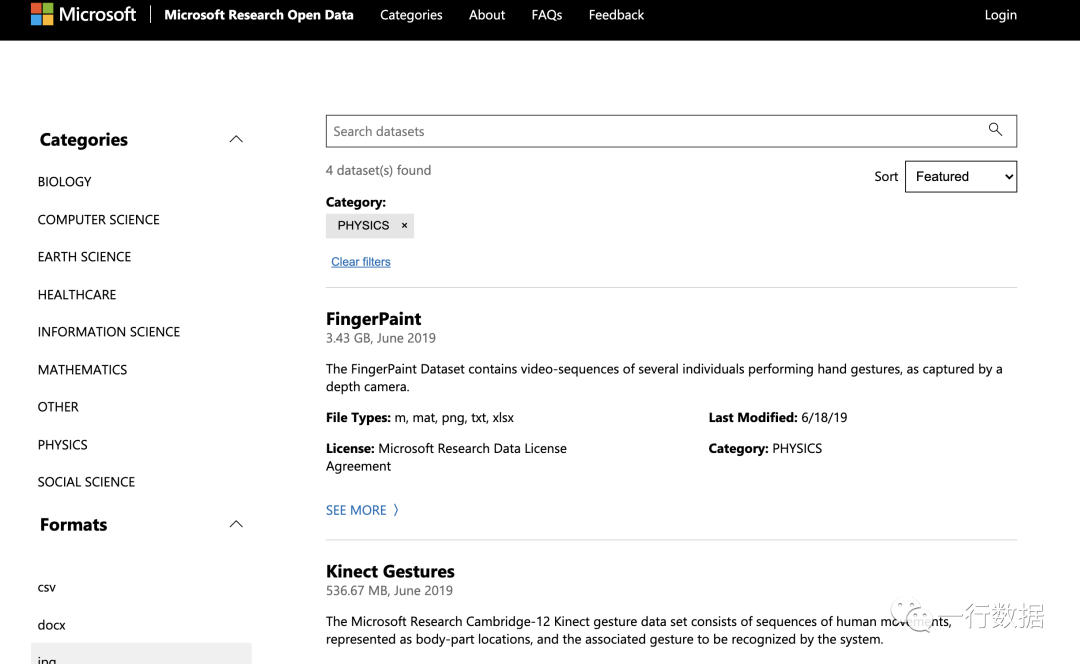Click the Microsoft logo
Screen dimensions: 1080x664
83,14
